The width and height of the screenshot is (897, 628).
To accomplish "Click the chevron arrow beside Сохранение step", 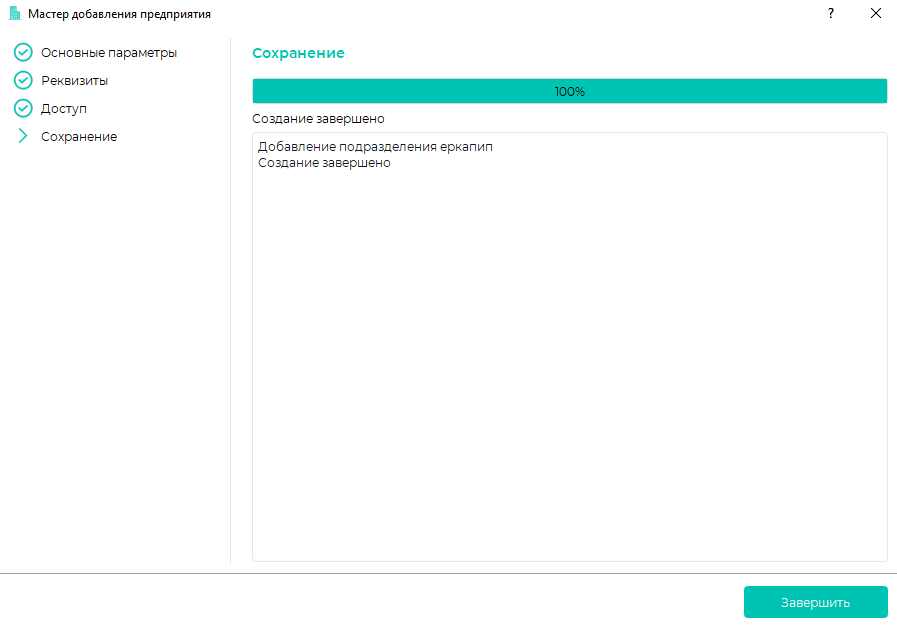I will coord(23,136).
